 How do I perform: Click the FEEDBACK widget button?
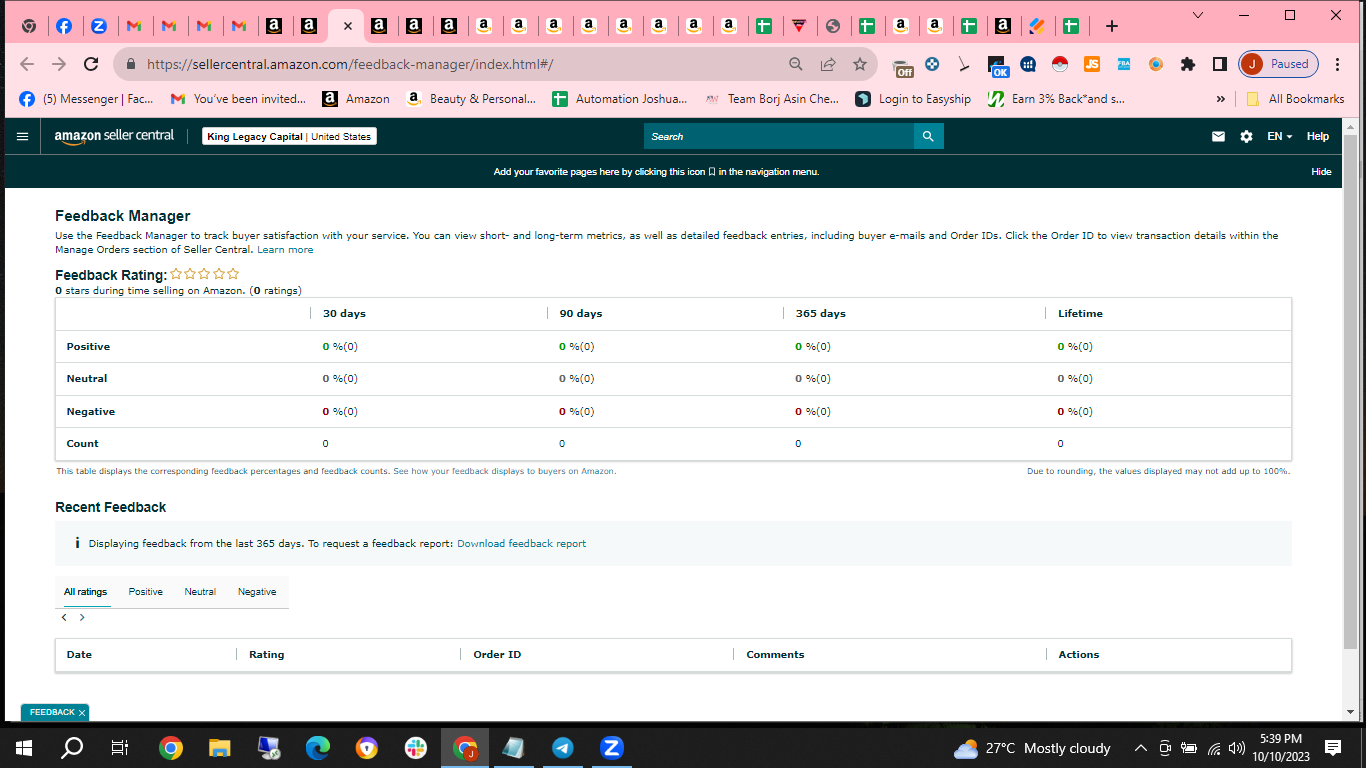55,712
